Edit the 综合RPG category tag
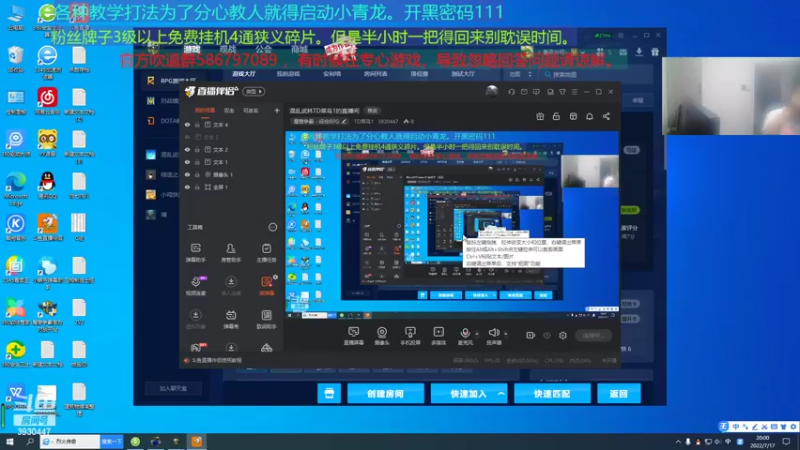This screenshot has width=800, height=450. (x=320, y=121)
